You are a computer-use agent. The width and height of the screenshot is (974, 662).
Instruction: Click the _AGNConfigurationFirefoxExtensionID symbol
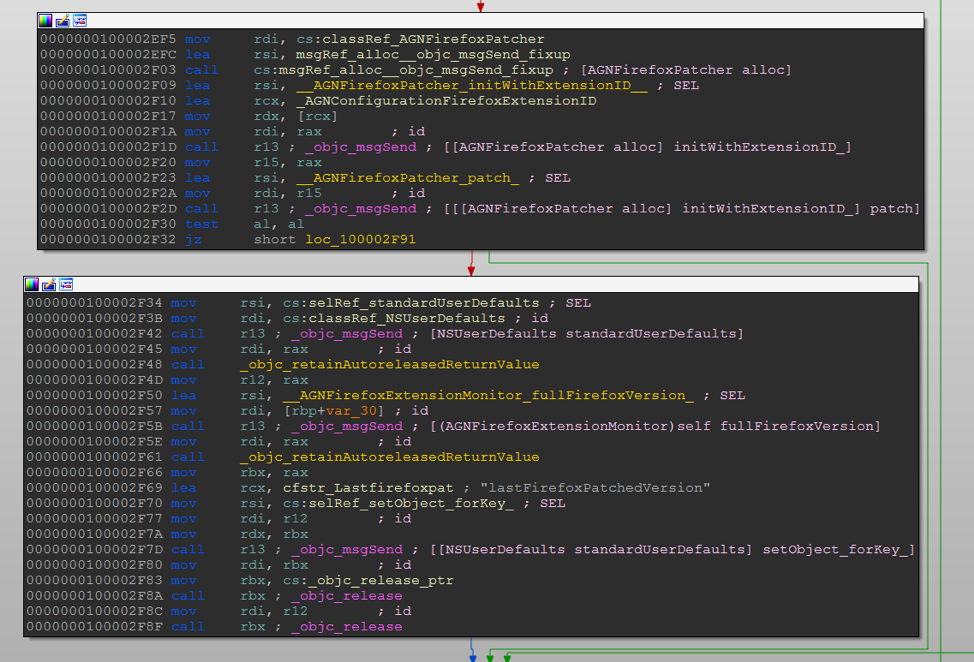(x=446, y=101)
